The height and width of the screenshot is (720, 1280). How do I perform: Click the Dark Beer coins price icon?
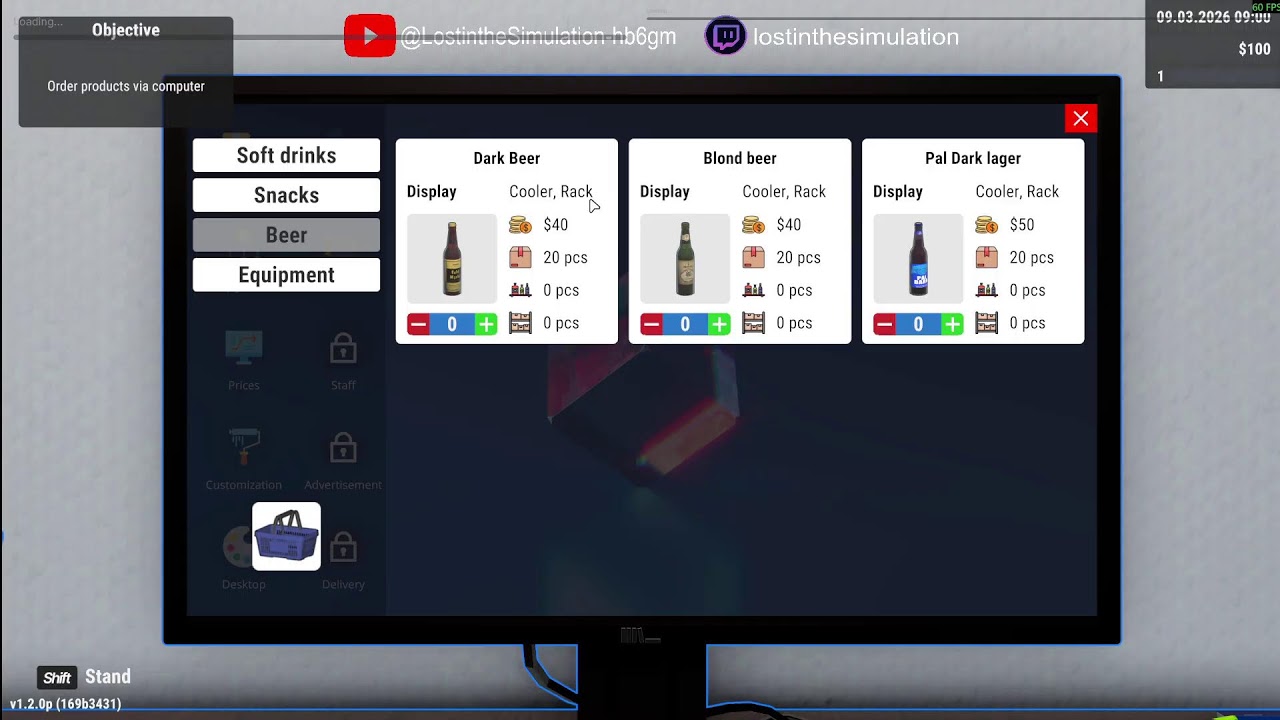pyautogui.click(x=520, y=225)
